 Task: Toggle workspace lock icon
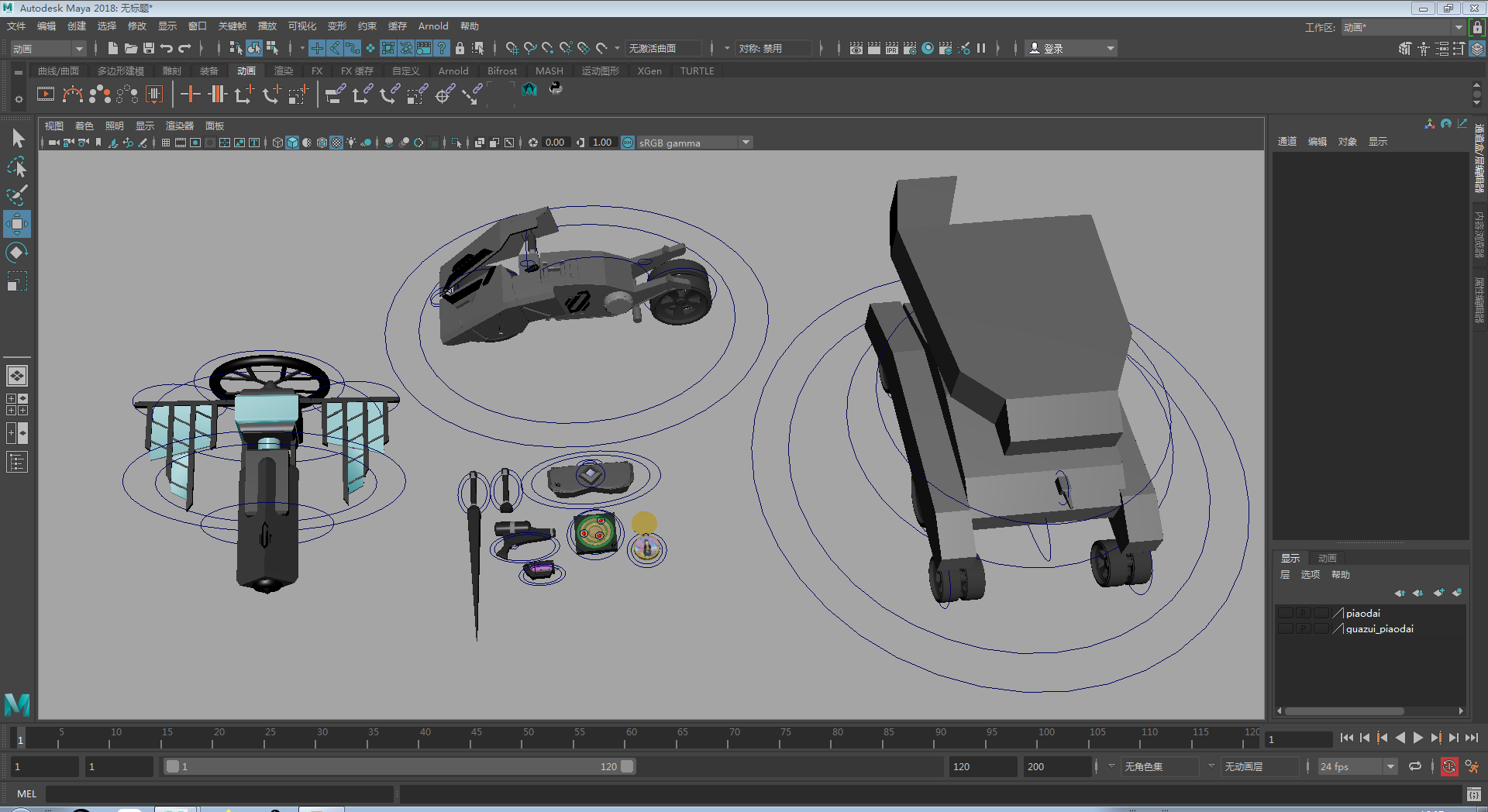(1477, 27)
